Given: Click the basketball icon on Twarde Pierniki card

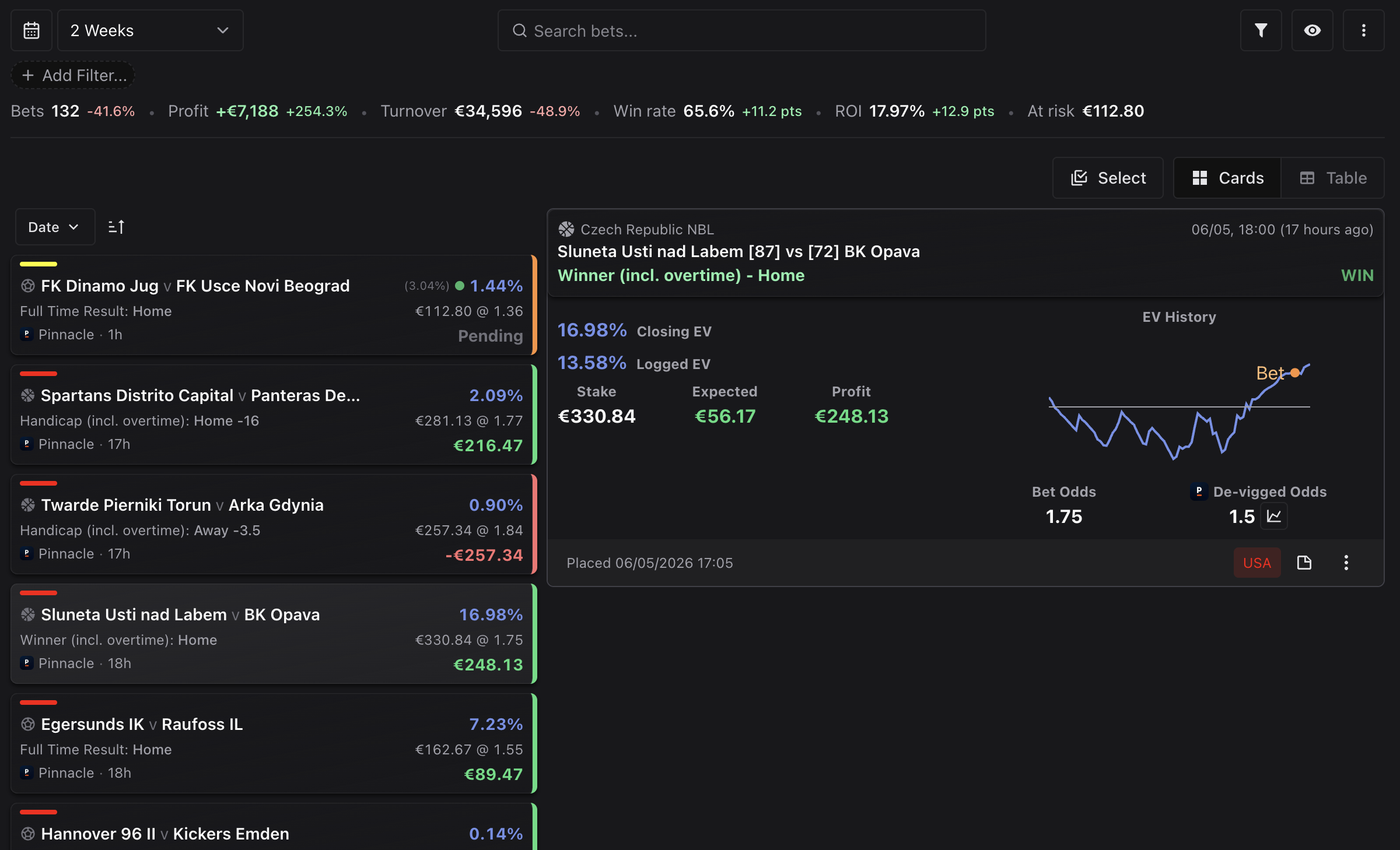Looking at the screenshot, I should pyautogui.click(x=27, y=505).
